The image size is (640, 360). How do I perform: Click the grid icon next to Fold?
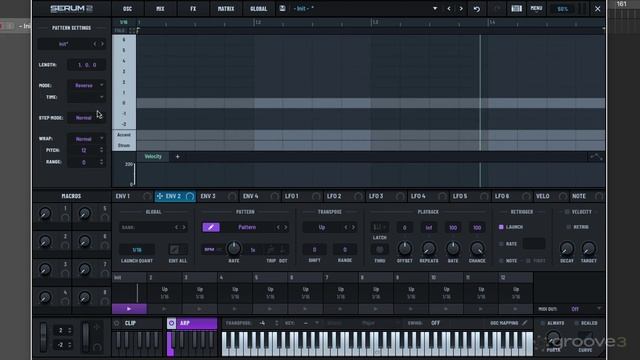tap(132, 31)
